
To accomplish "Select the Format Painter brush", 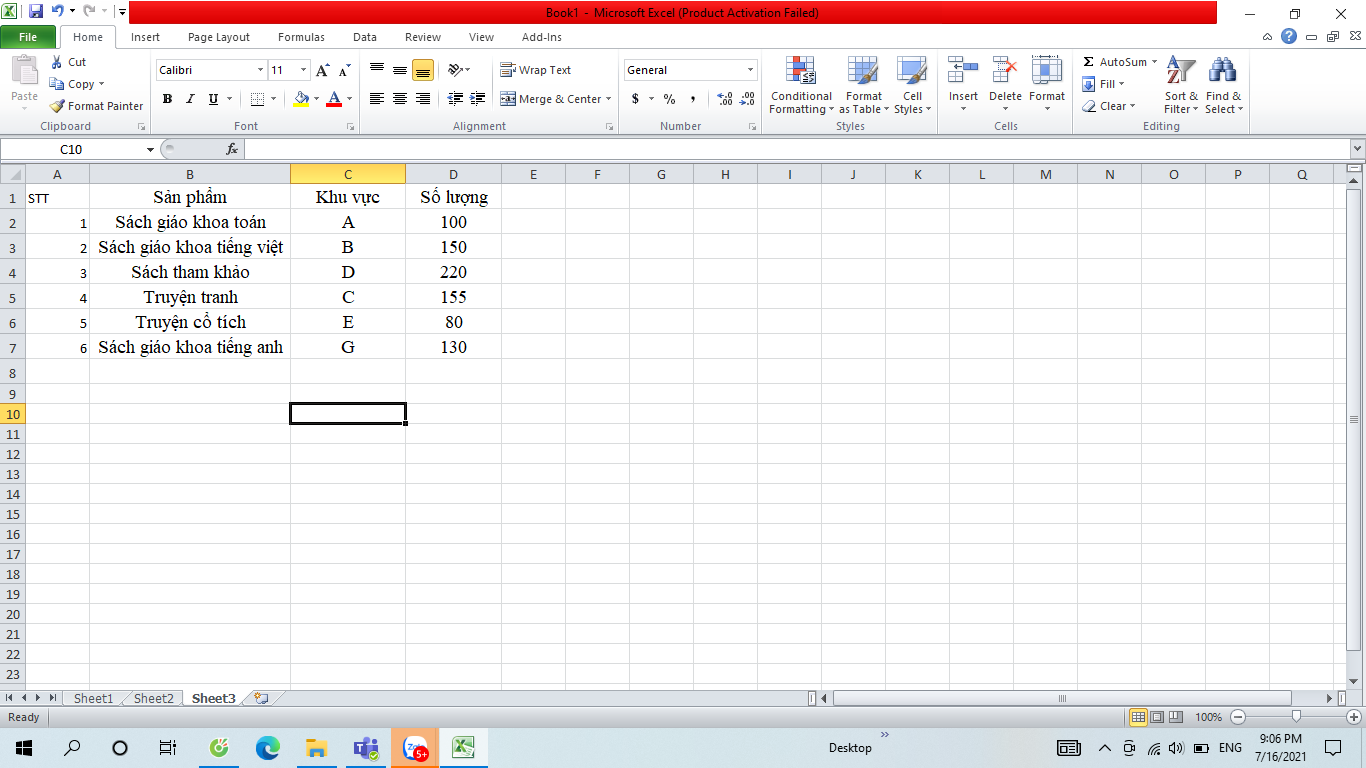I will coord(57,106).
